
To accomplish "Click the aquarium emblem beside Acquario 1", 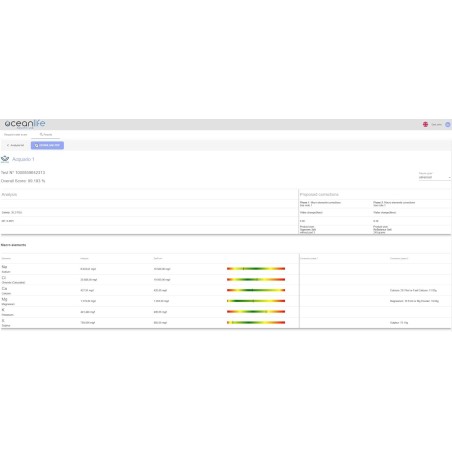I will click(x=5, y=159).
